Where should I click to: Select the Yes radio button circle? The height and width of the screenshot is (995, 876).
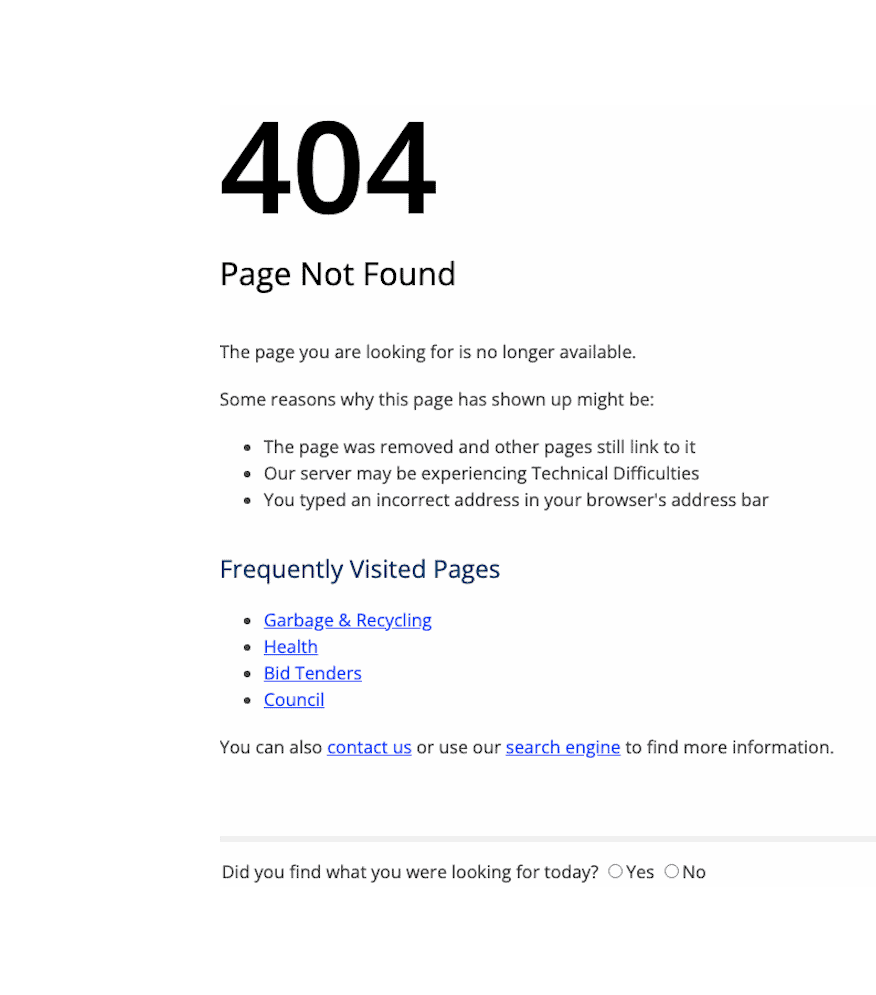point(615,871)
